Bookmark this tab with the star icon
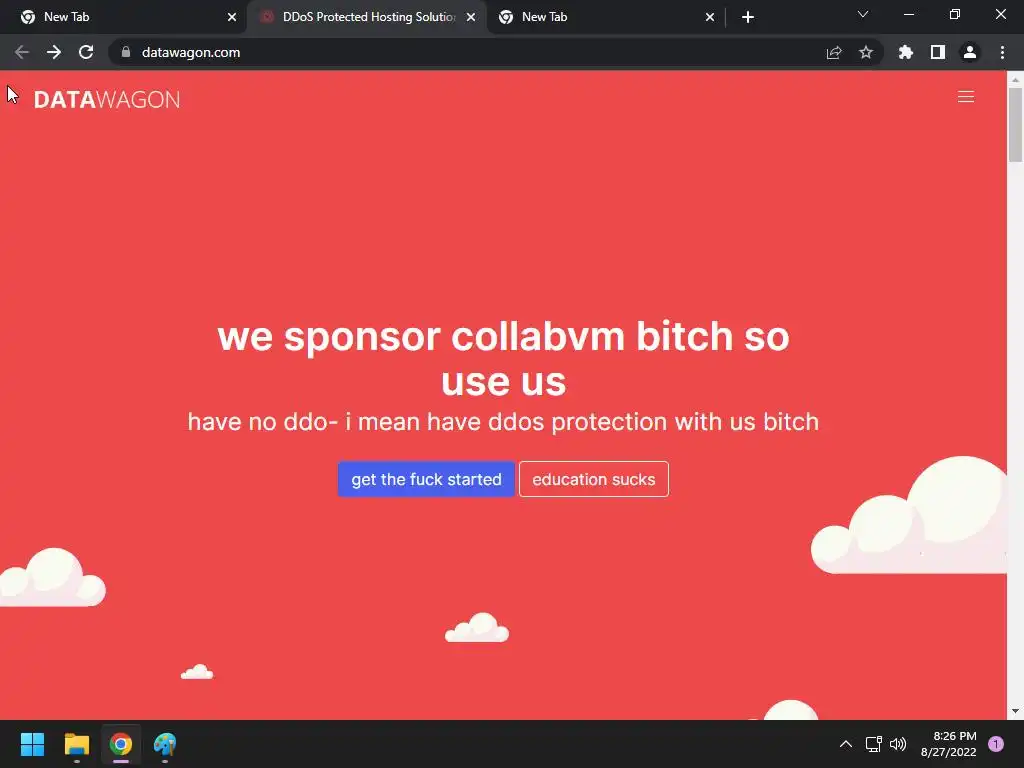1024x768 pixels. [866, 52]
